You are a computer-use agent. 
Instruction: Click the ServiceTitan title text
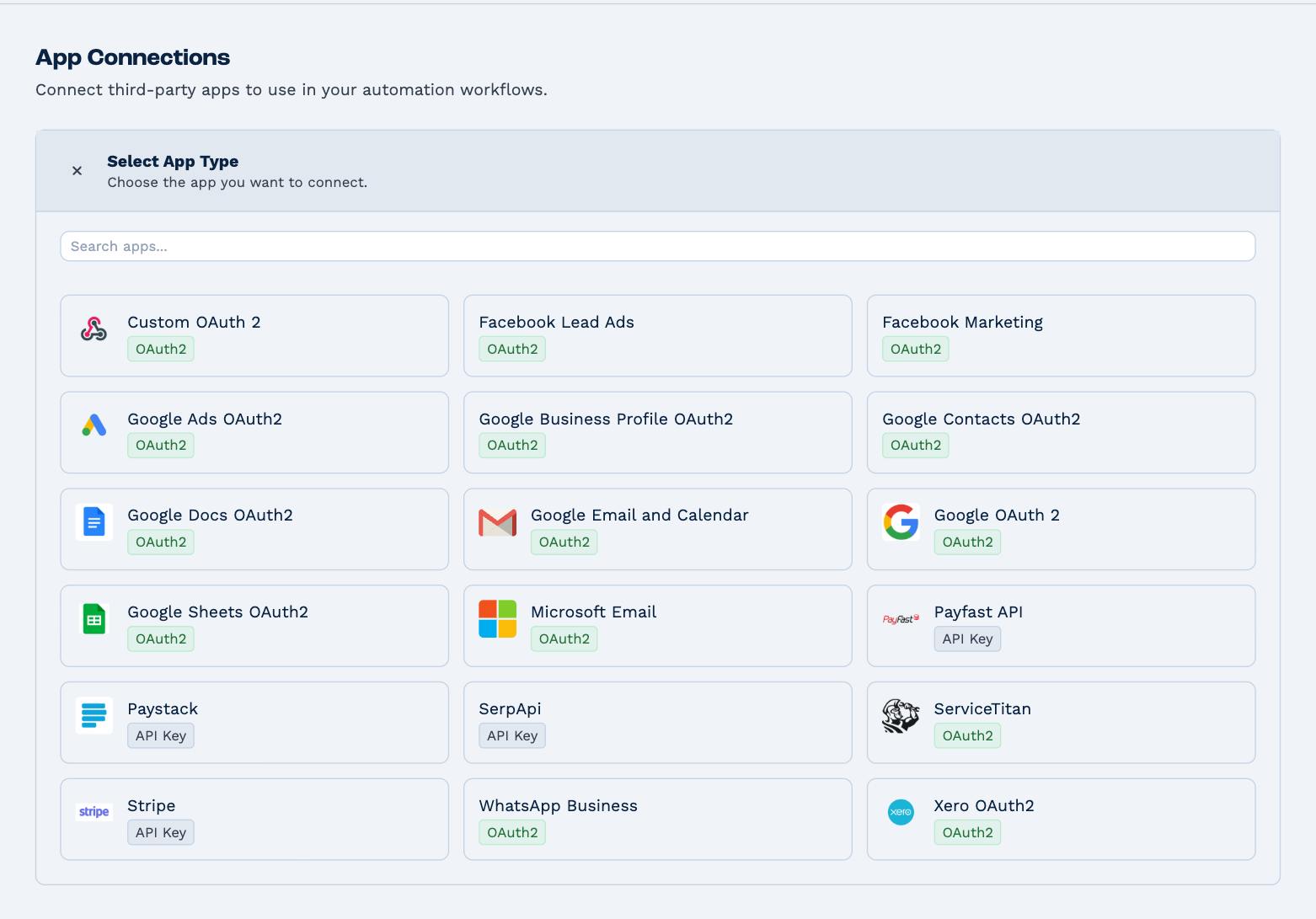pos(982,709)
